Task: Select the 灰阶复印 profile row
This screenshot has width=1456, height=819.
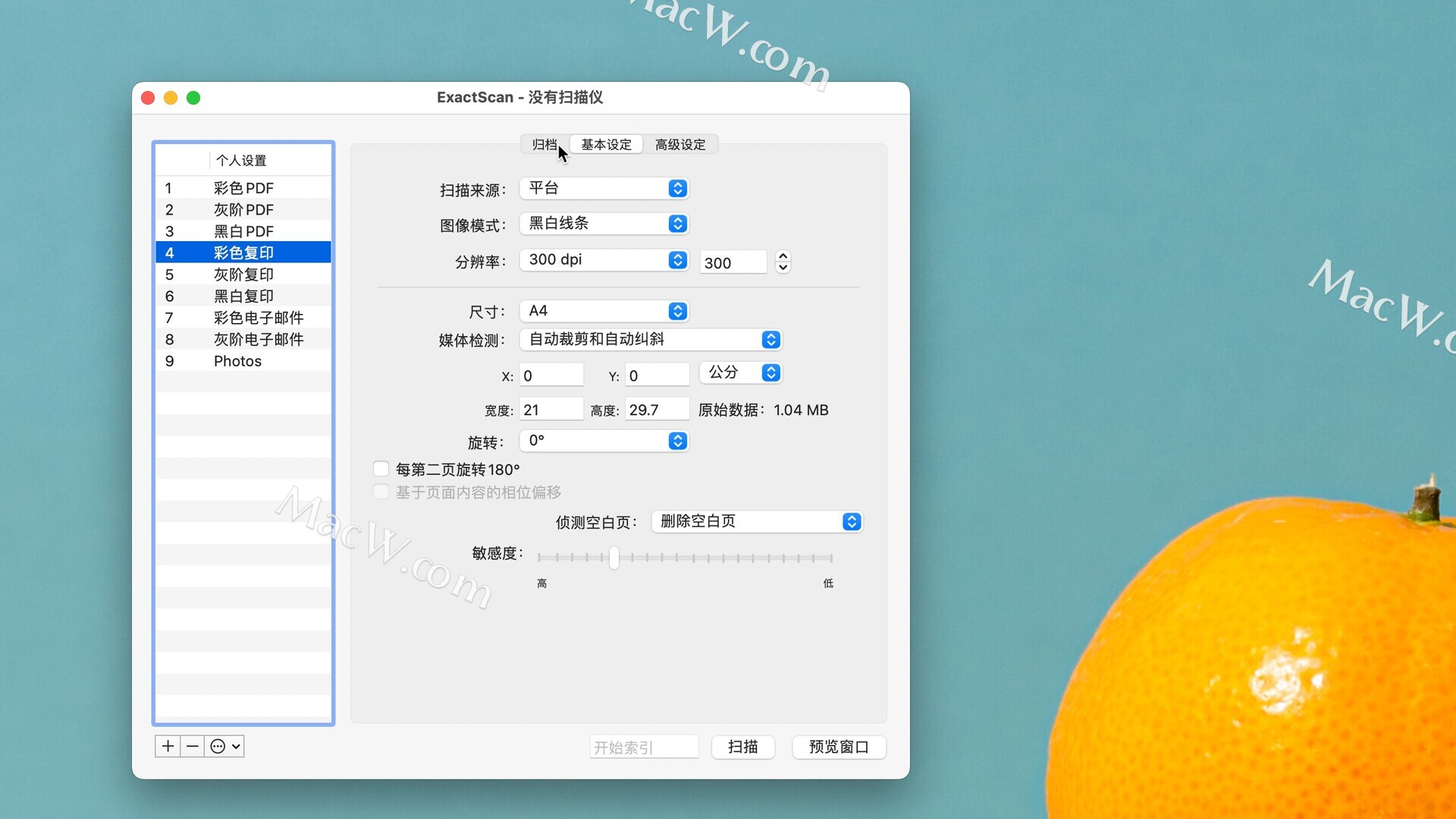Action: (x=243, y=275)
